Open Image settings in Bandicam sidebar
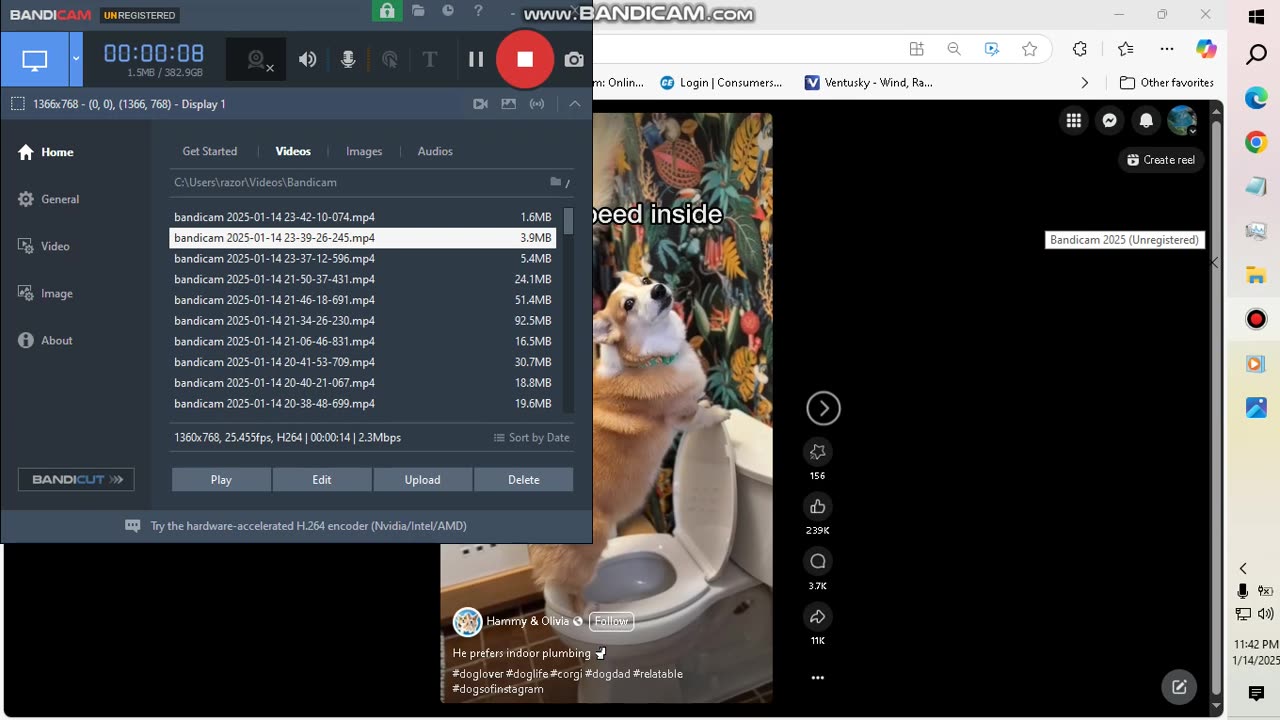 click(x=46, y=293)
